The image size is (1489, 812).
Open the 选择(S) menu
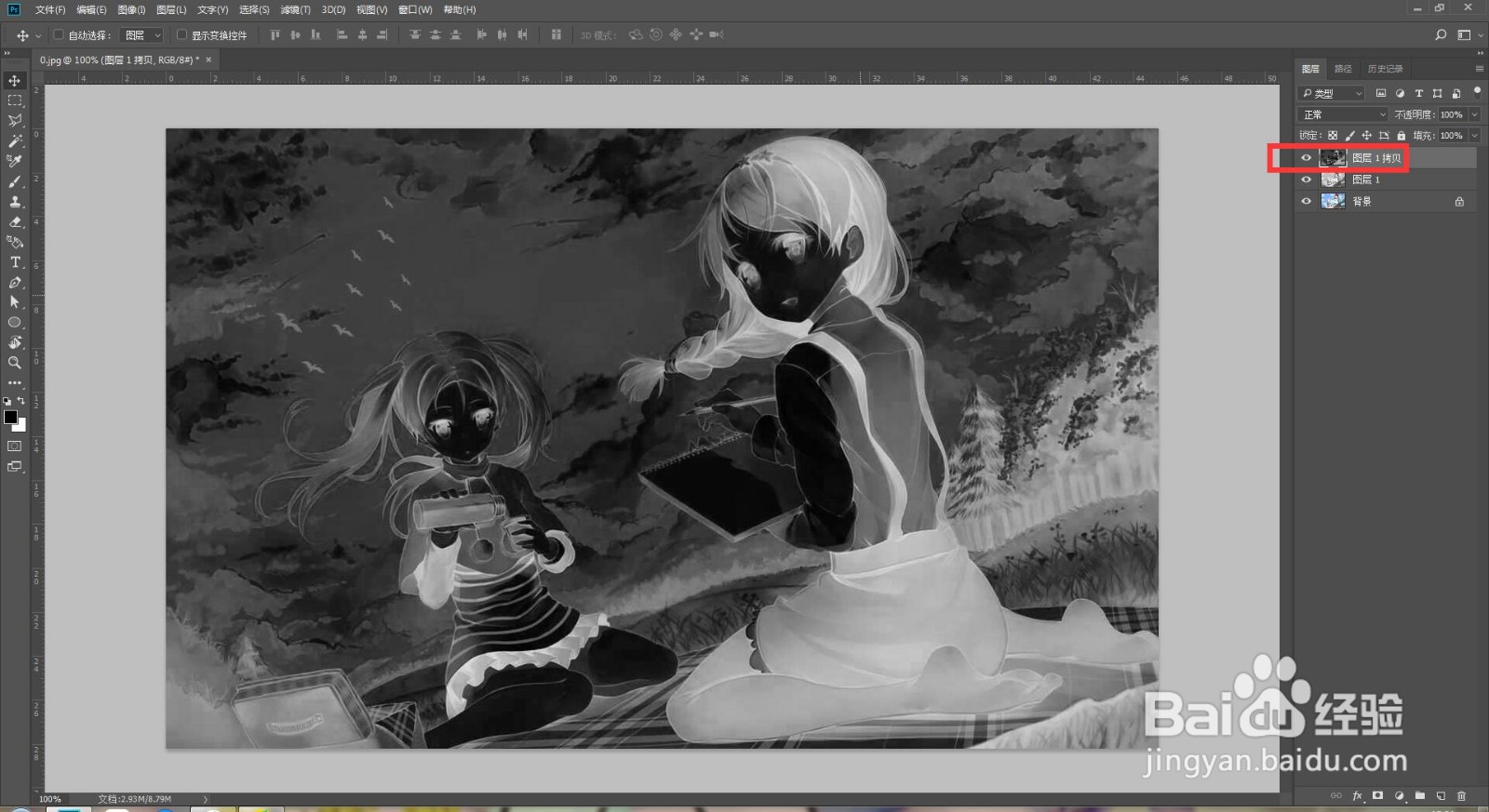(x=254, y=9)
